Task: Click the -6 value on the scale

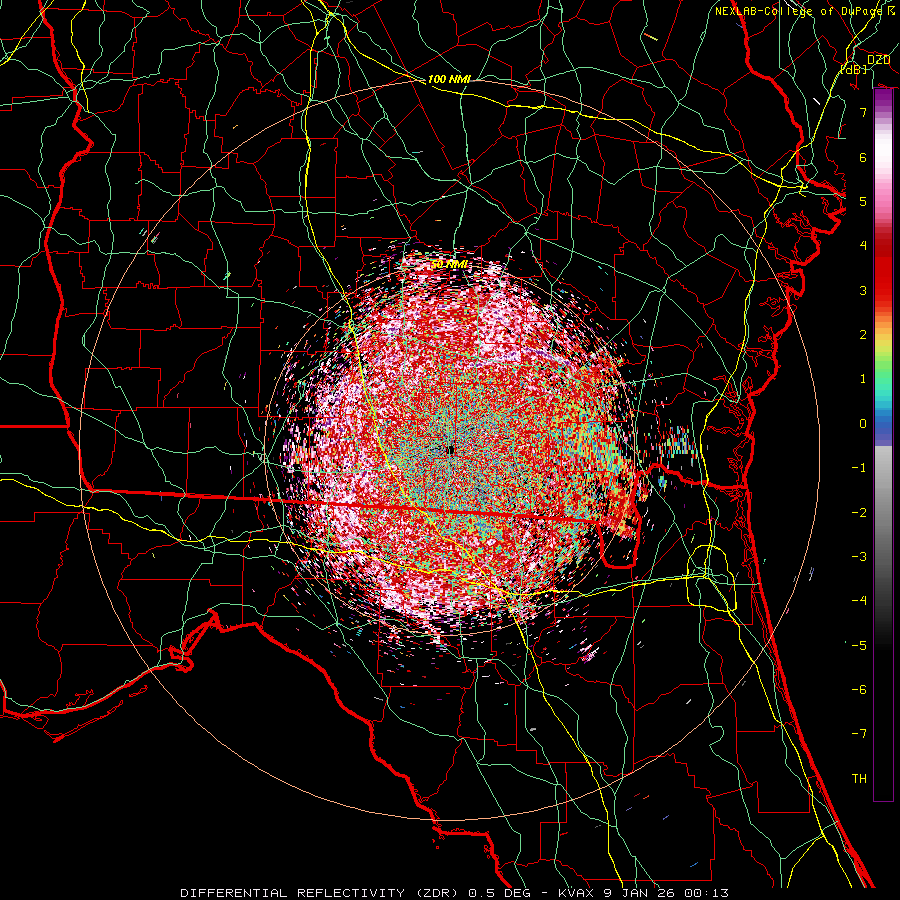Action: point(859,690)
